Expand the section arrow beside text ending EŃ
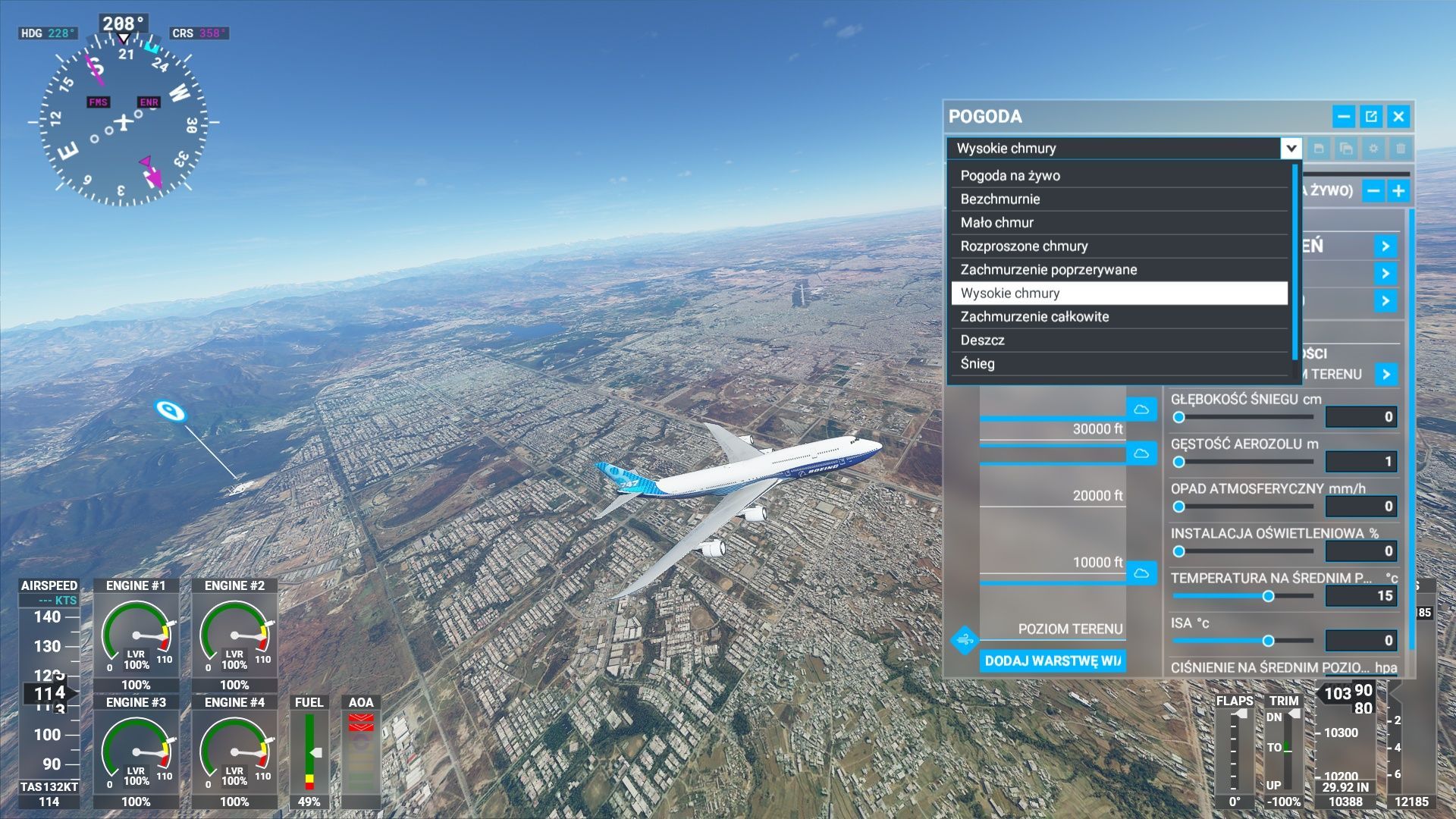 (x=1385, y=246)
